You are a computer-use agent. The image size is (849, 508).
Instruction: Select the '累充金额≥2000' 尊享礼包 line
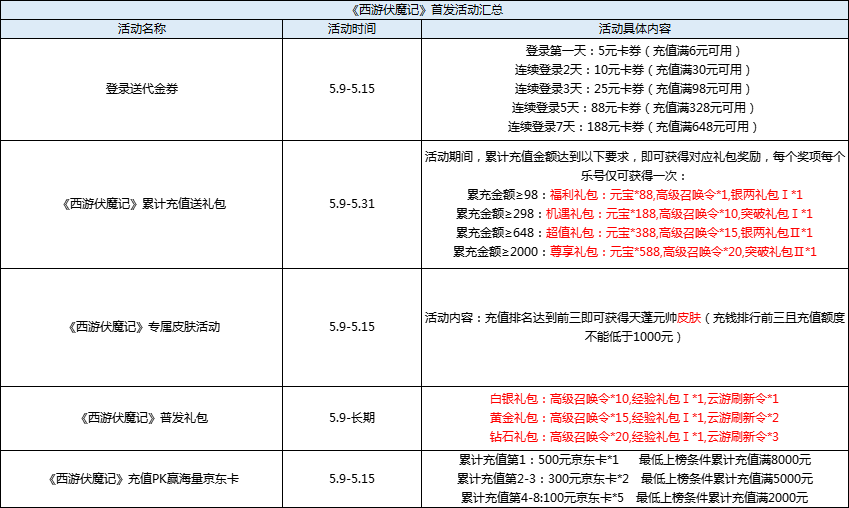pyautogui.click(x=635, y=252)
